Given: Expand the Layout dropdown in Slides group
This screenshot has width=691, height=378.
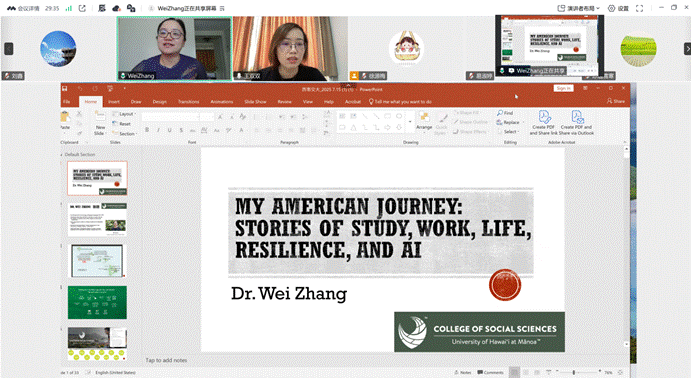Looking at the screenshot, I should click(x=124, y=114).
